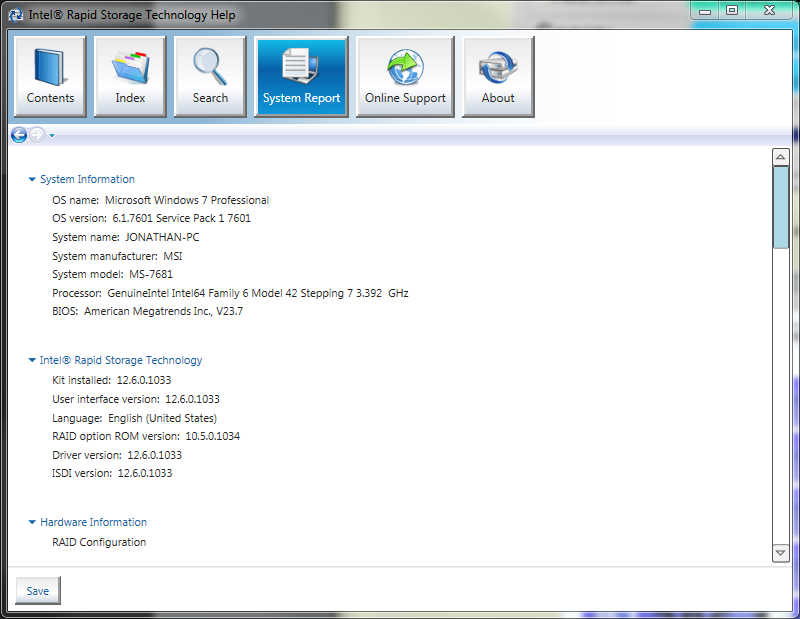This screenshot has height=619, width=800.
Task: Open the Search magnifier tab
Action: [x=210, y=77]
